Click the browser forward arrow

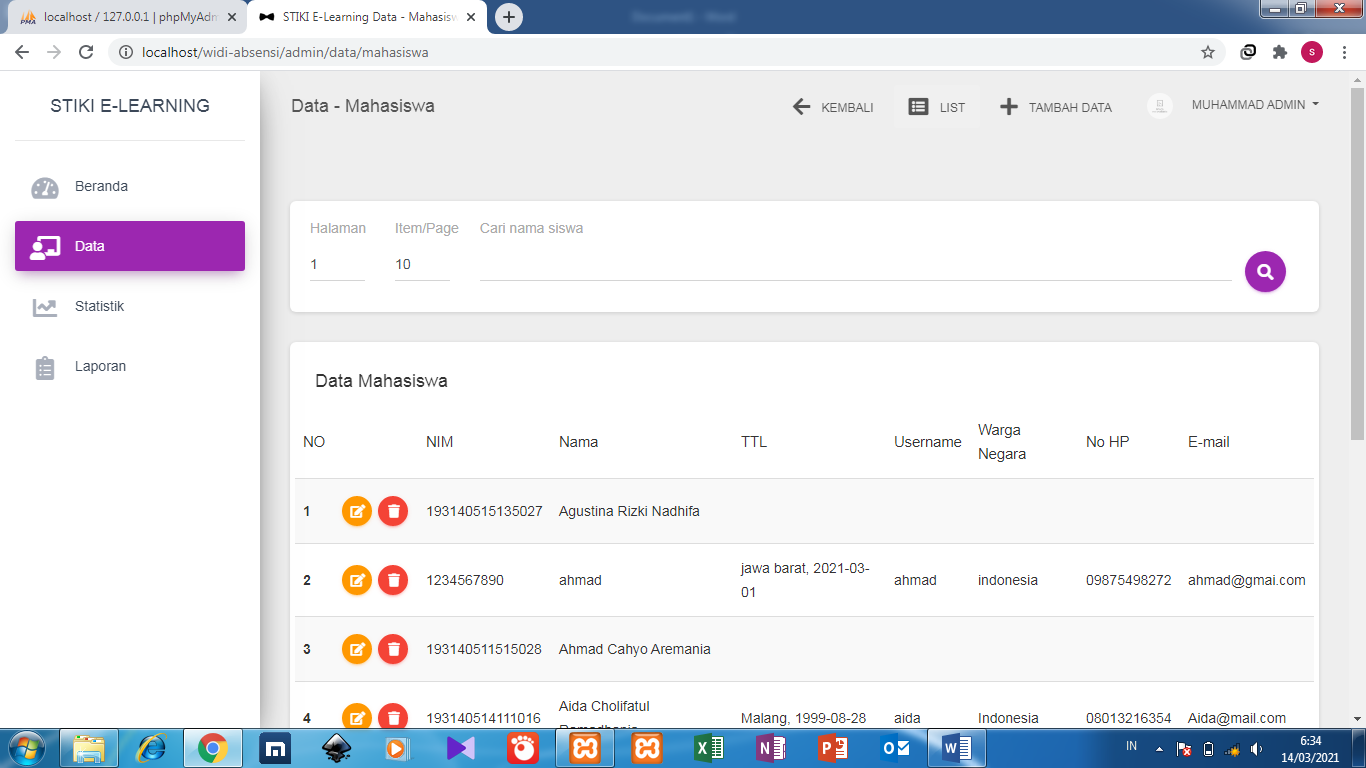[54, 52]
